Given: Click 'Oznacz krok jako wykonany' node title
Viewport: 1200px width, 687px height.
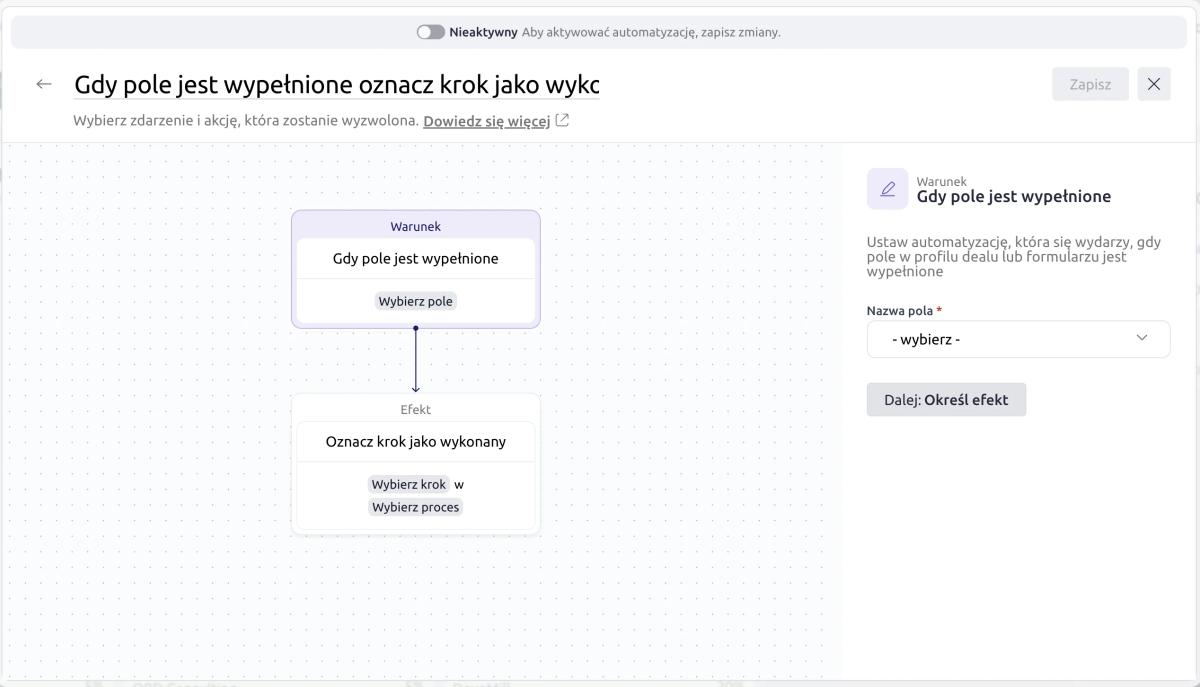Looking at the screenshot, I should pyautogui.click(x=416, y=442).
